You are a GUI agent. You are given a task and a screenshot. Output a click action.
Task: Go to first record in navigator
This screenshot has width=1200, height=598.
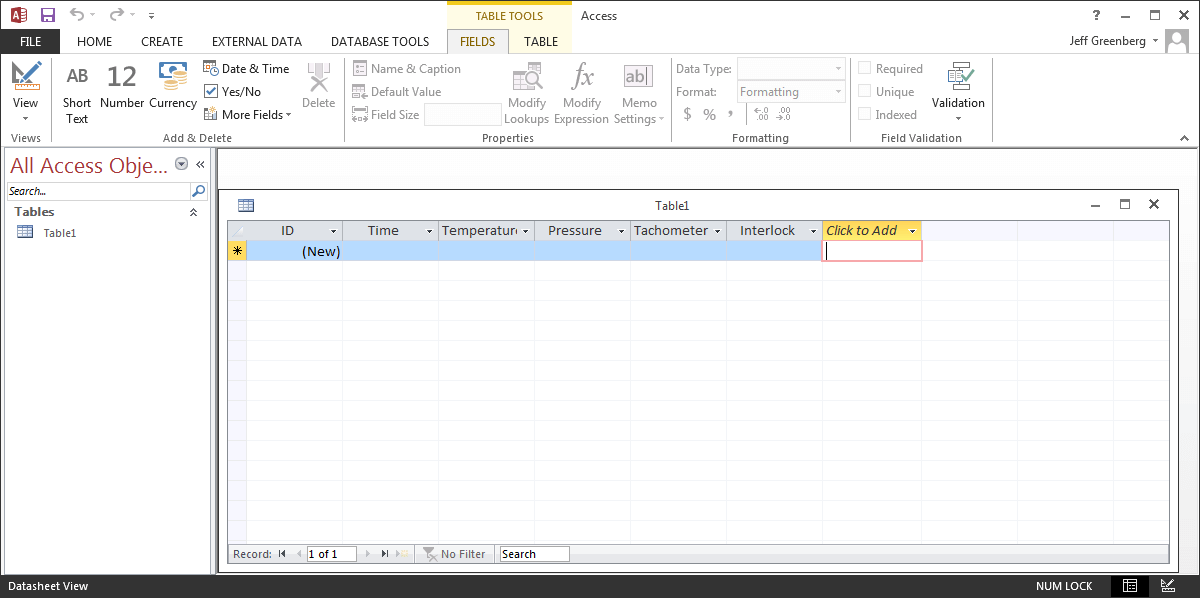tap(282, 554)
